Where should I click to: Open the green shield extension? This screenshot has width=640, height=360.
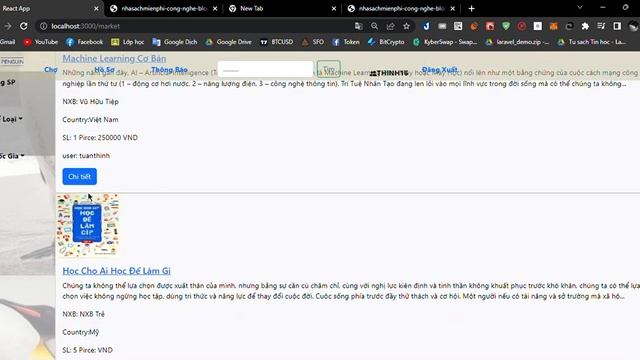[x=506, y=26]
